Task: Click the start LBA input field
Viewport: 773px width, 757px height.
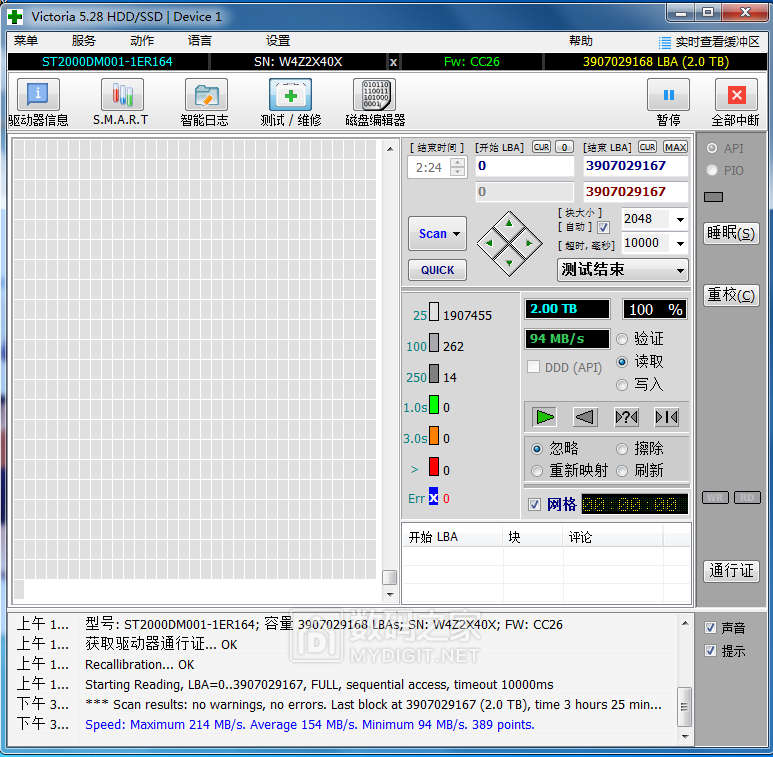Action: 525,166
